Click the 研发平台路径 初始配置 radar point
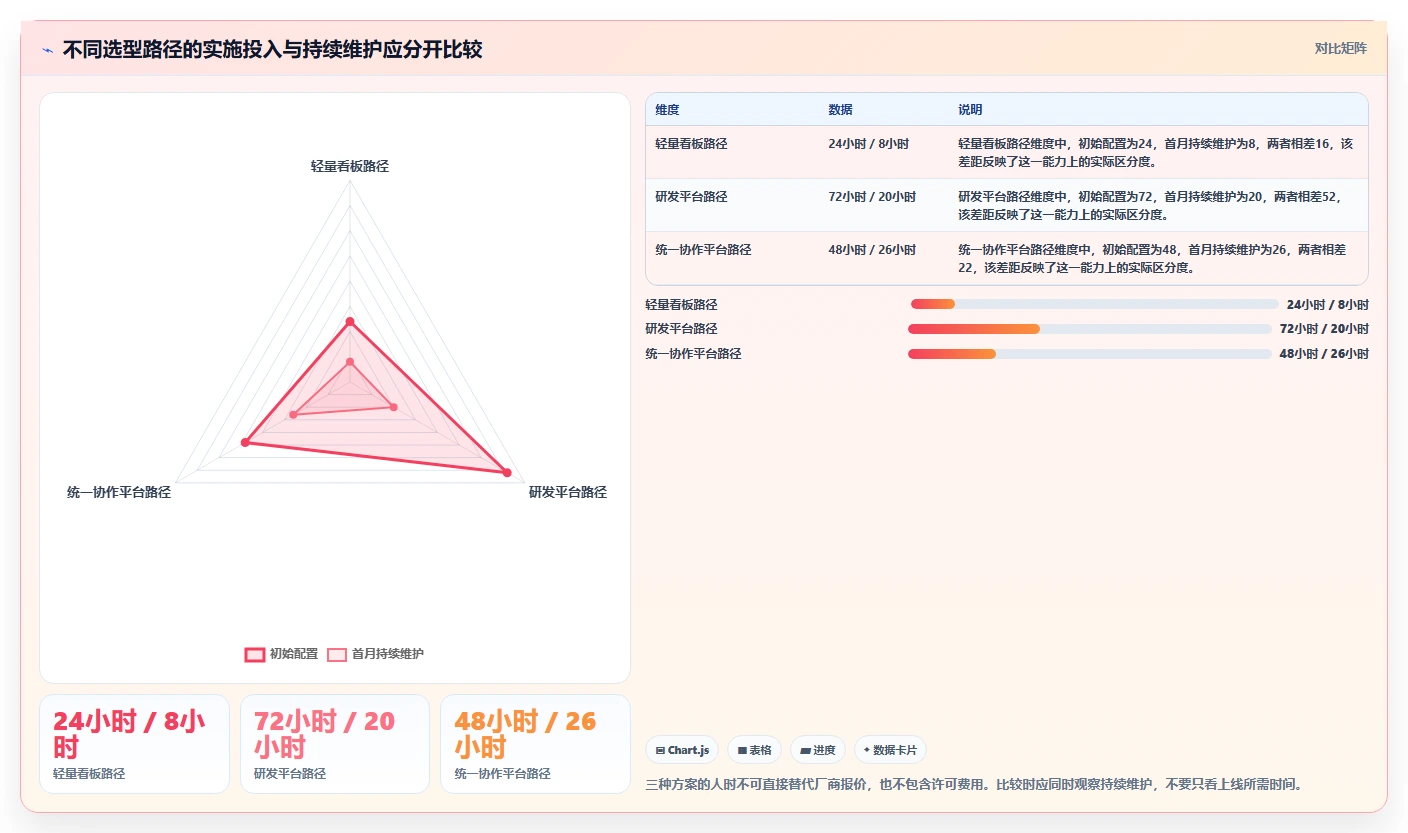 click(x=507, y=473)
